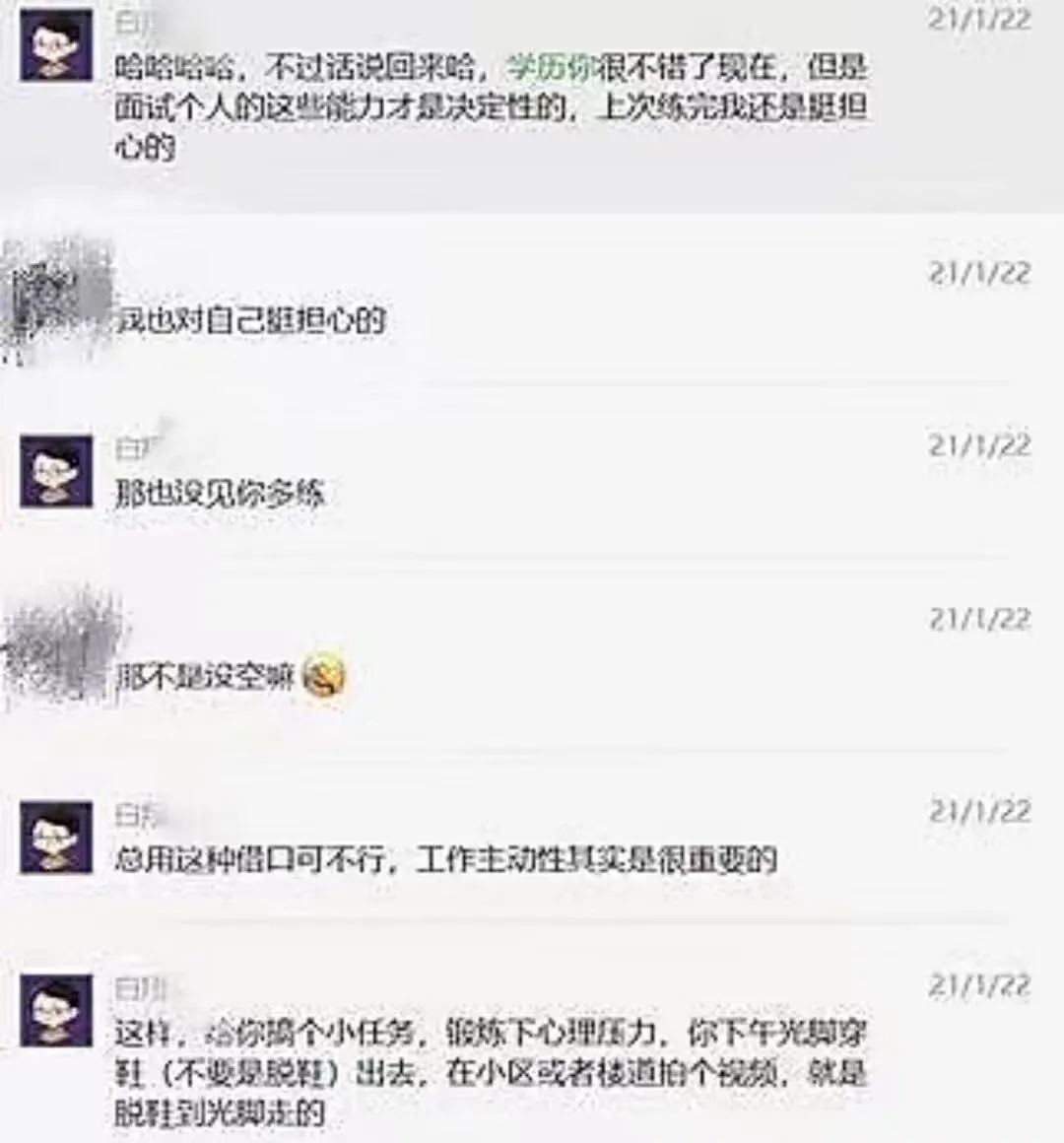The height and width of the screenshot is (1143, 1064).
Task: Click the avatar beside the last message
Action: click(56, 1010)
